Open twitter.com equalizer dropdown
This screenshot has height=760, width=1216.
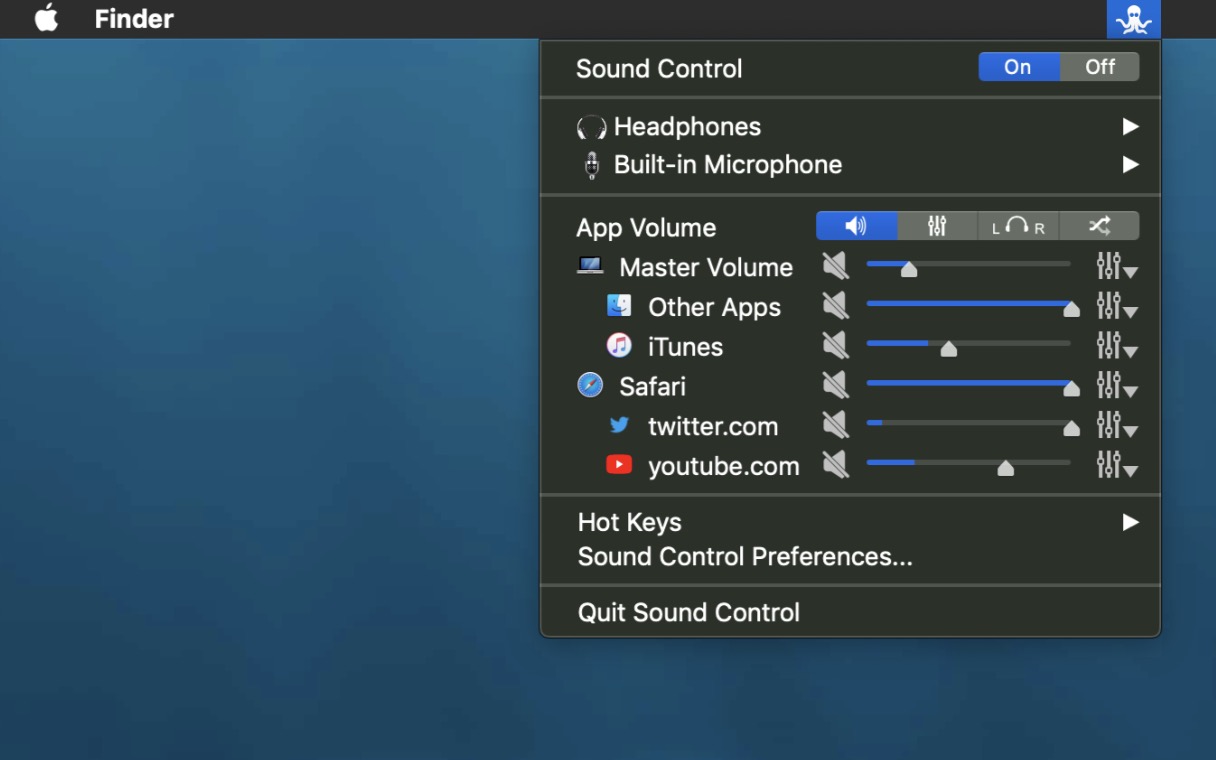coord(1117,425)
